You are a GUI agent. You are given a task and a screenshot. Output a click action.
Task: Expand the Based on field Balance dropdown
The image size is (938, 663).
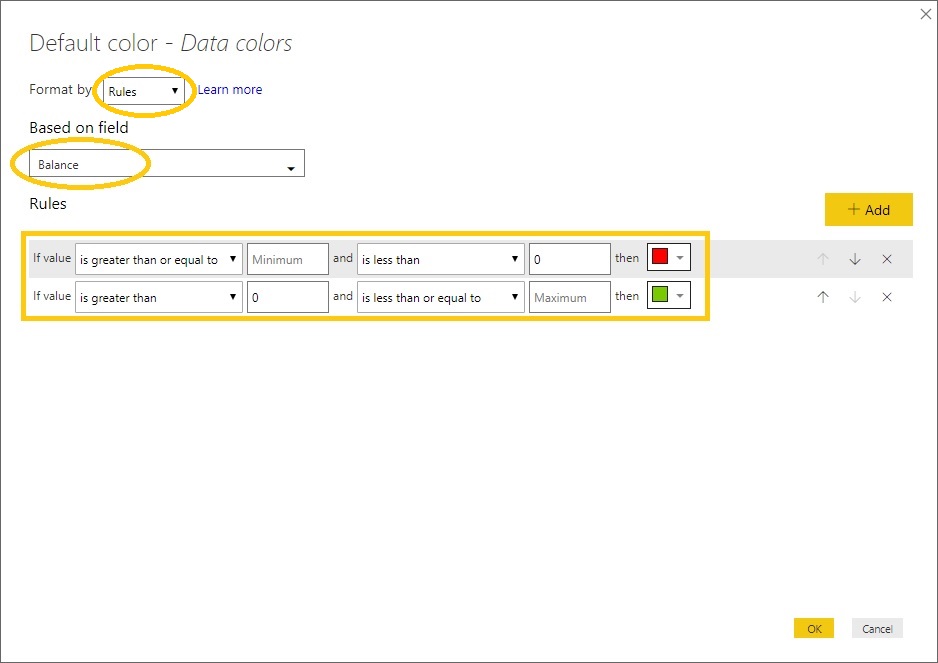(166, 165)
